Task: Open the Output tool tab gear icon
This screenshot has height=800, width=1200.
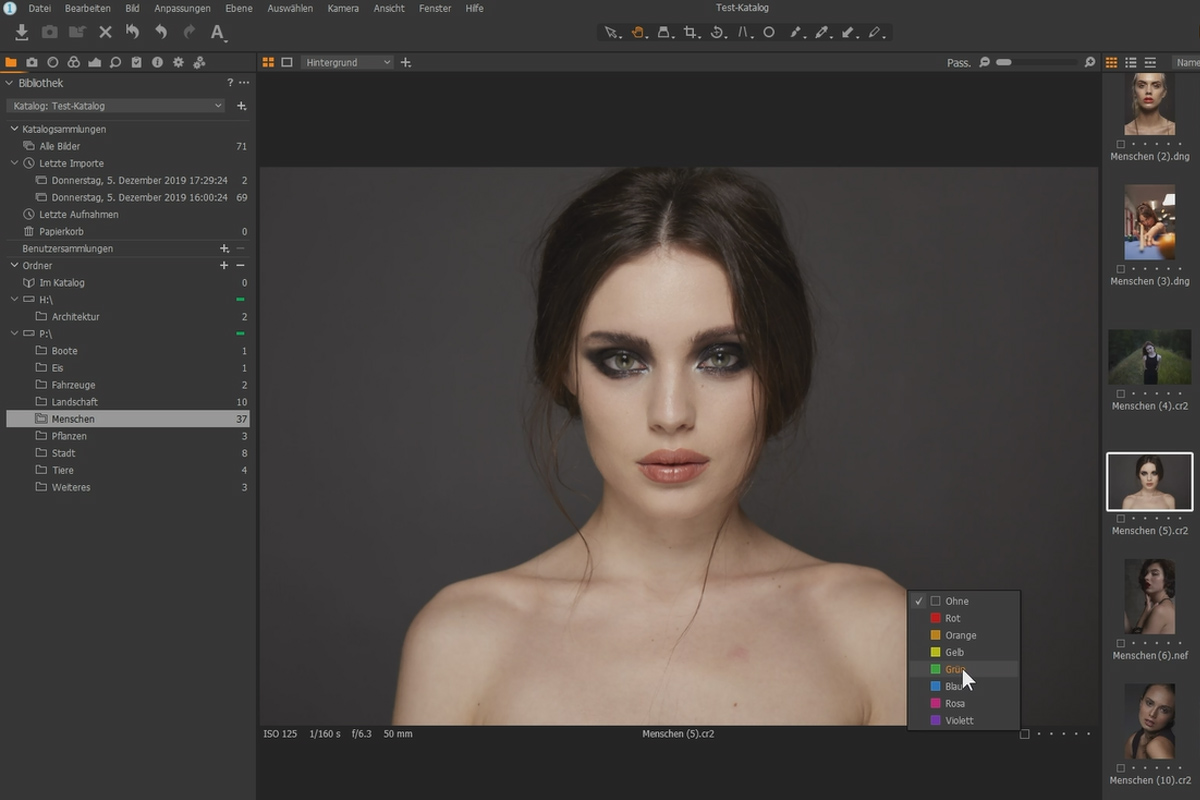Action: [178, 62]
